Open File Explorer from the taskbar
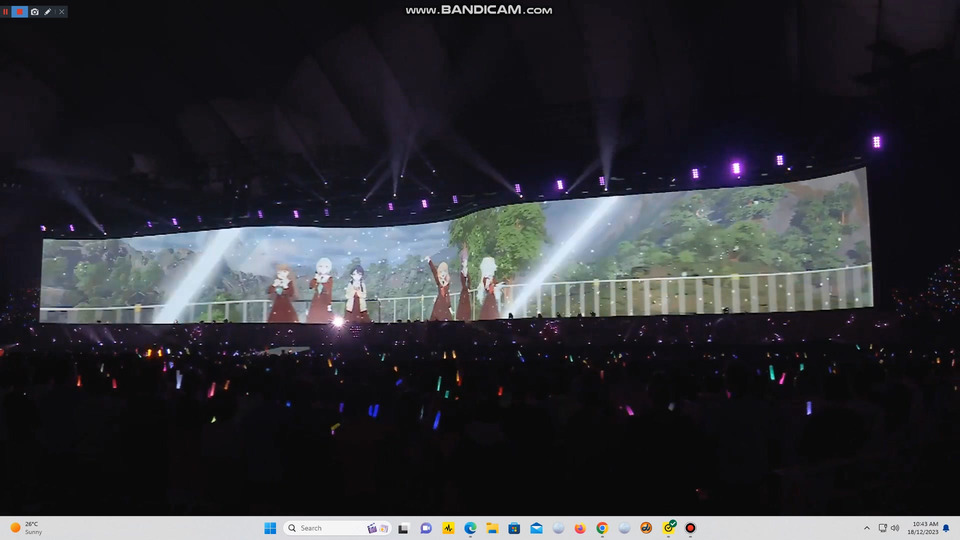This screenshot has height=540, width=960. tap(492, 528)
